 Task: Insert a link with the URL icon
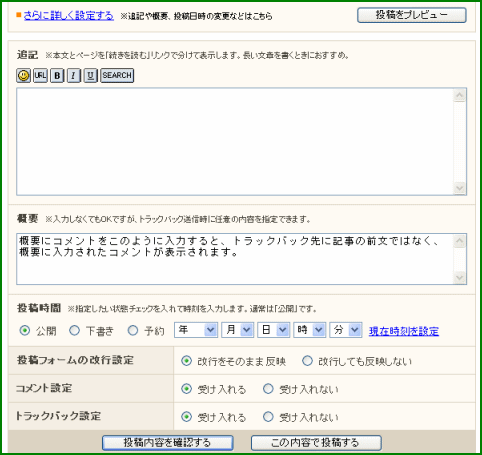[40, 75]
